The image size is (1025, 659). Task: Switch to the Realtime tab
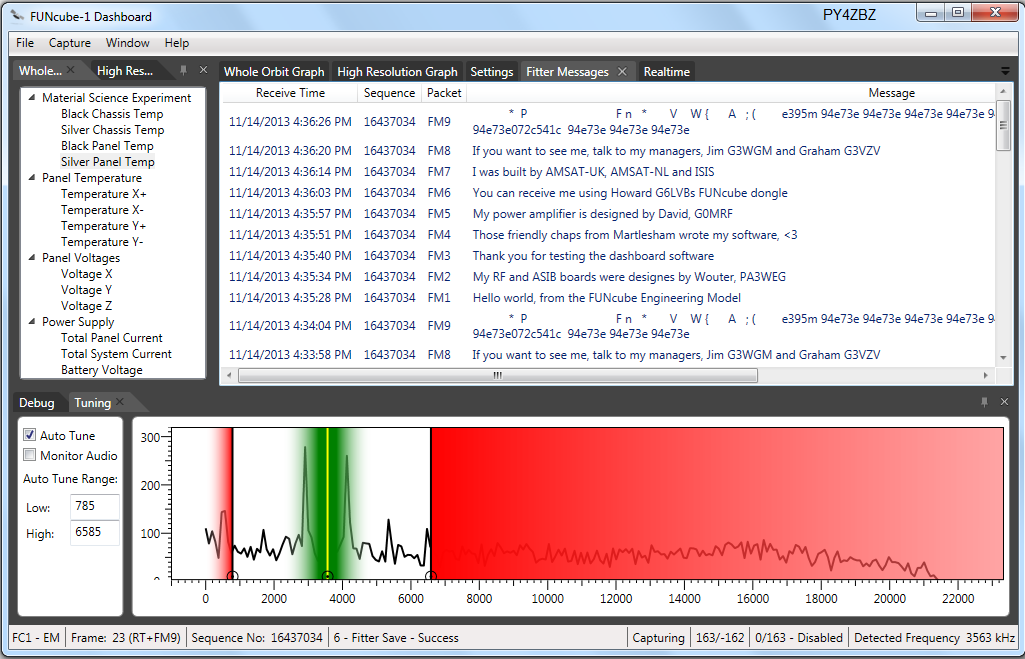coord(667,71)
